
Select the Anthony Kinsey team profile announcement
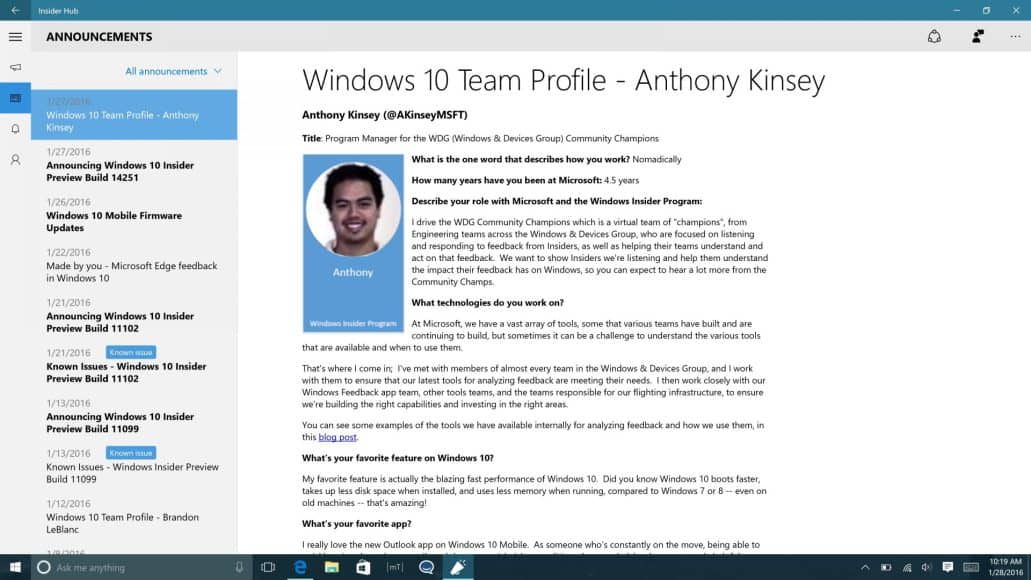pos(134,114)
